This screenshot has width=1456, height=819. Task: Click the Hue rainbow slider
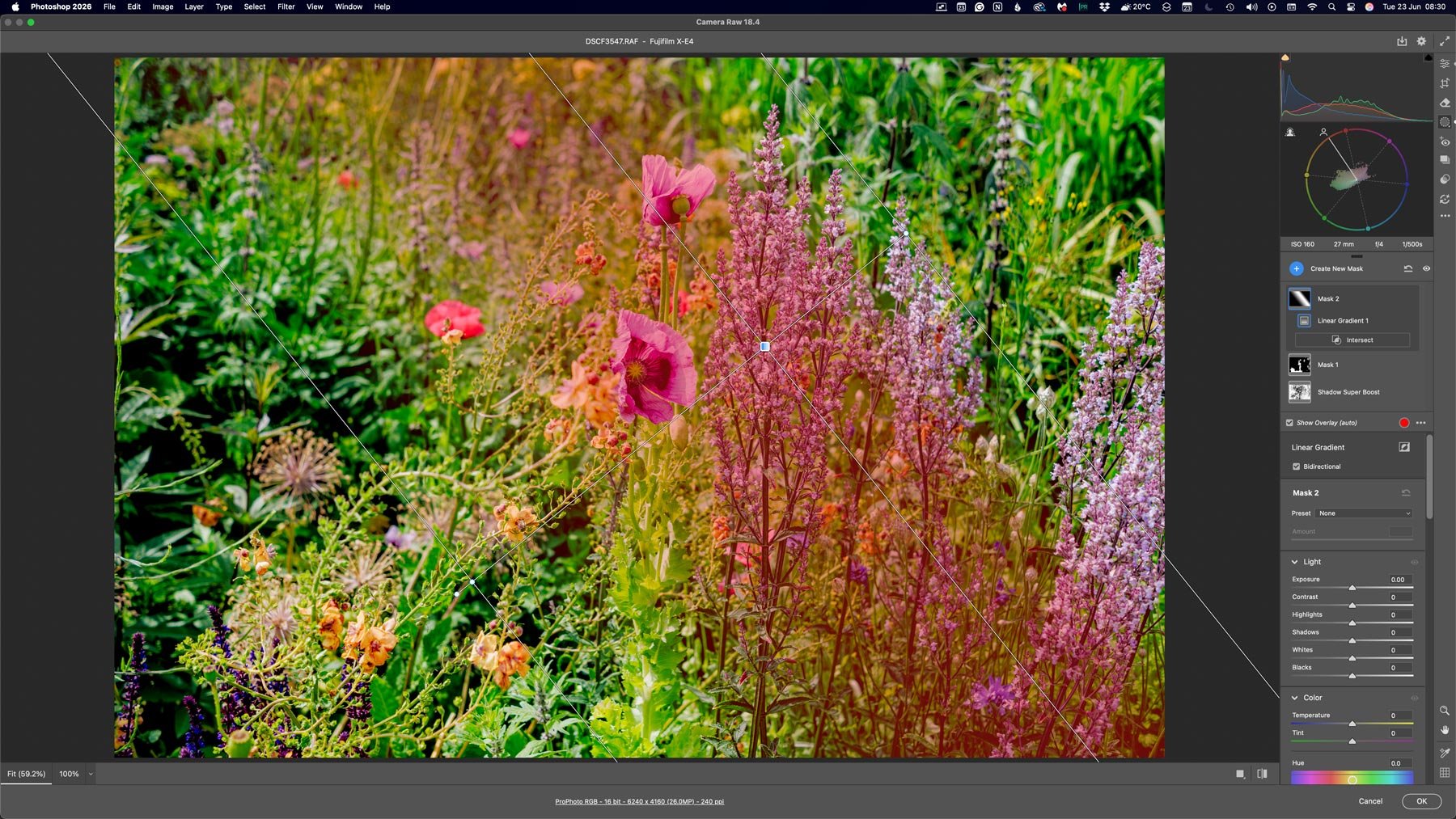pos(1352,779)
